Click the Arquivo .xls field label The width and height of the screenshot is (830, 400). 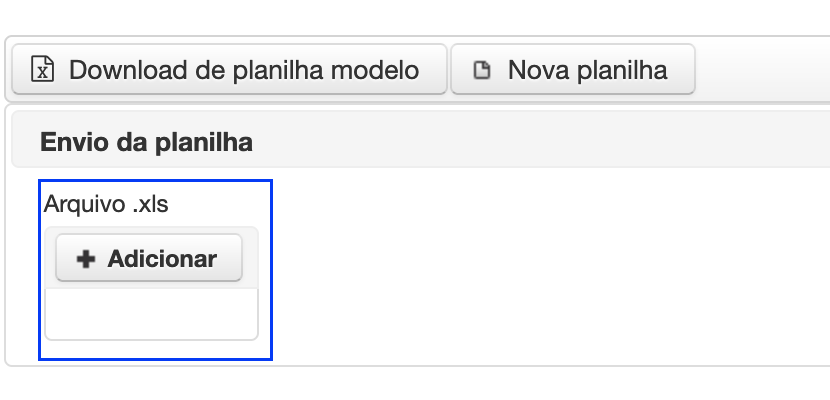pyautogui.click(x=106, y=204)
